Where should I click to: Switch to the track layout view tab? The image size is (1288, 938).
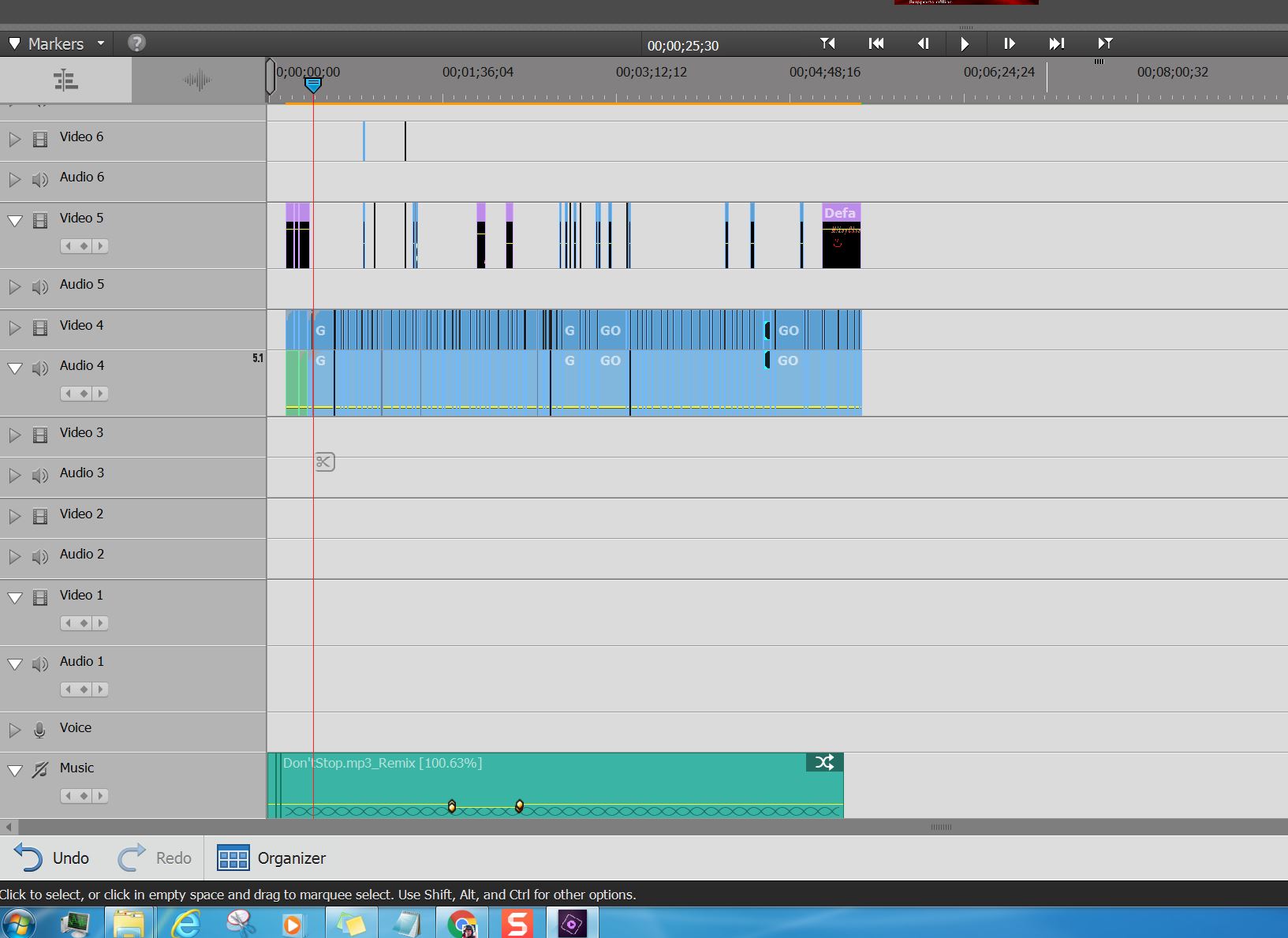(65, 80)
